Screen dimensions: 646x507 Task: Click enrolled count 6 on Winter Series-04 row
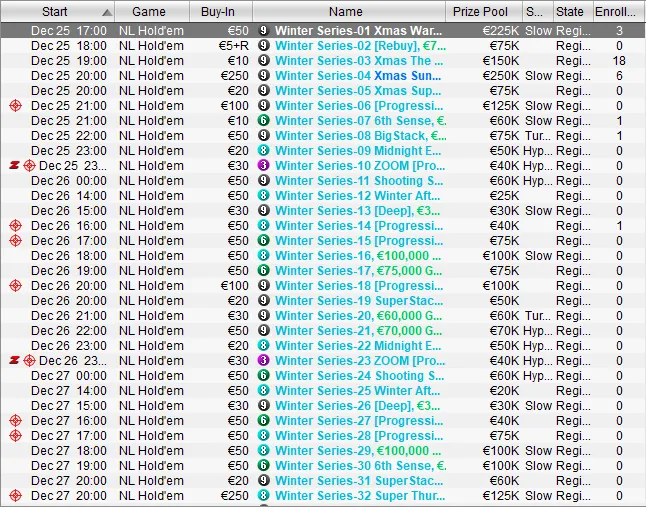[619, 76]
